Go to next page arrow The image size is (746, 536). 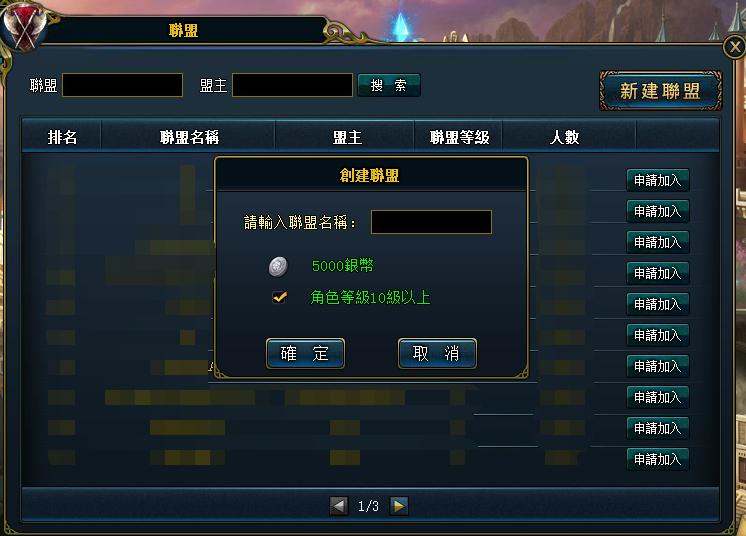(398, 506)
